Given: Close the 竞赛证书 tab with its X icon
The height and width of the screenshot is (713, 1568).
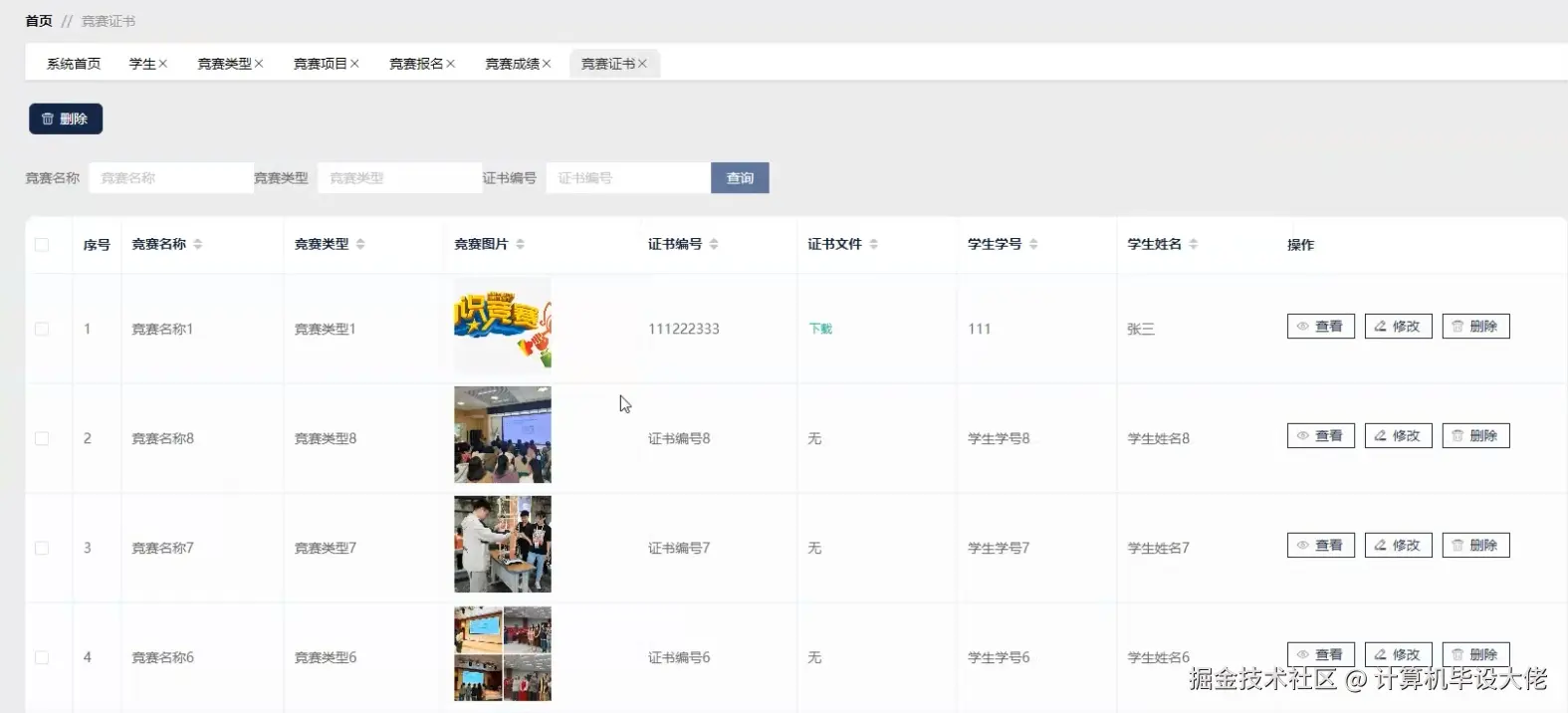Looking at the screenshot, I should coord(642,64).
